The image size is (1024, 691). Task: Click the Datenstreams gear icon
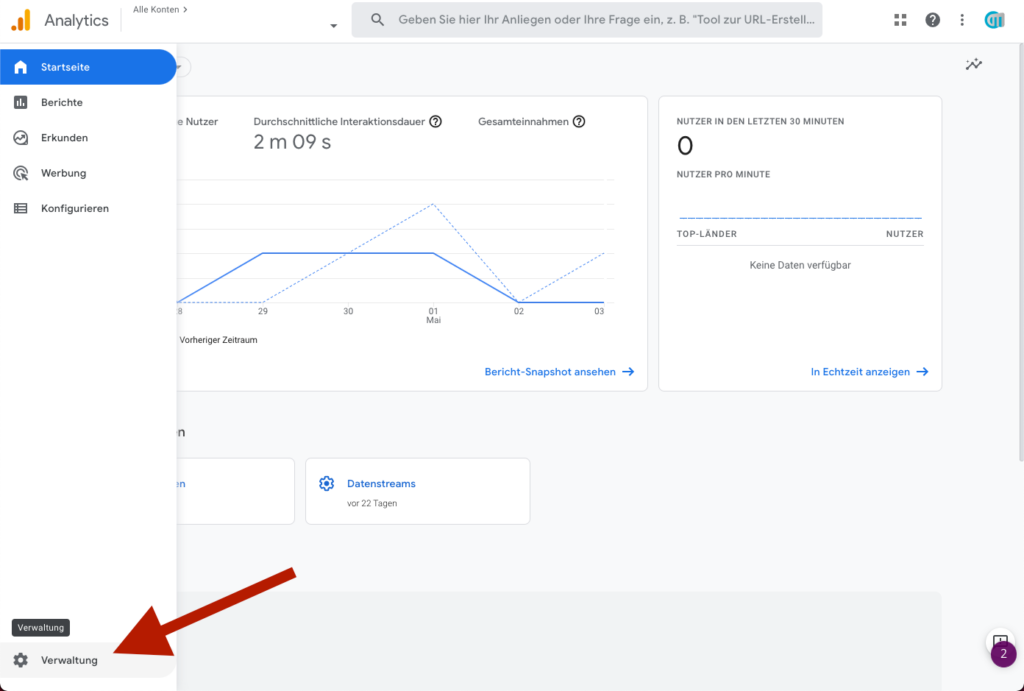327,483
